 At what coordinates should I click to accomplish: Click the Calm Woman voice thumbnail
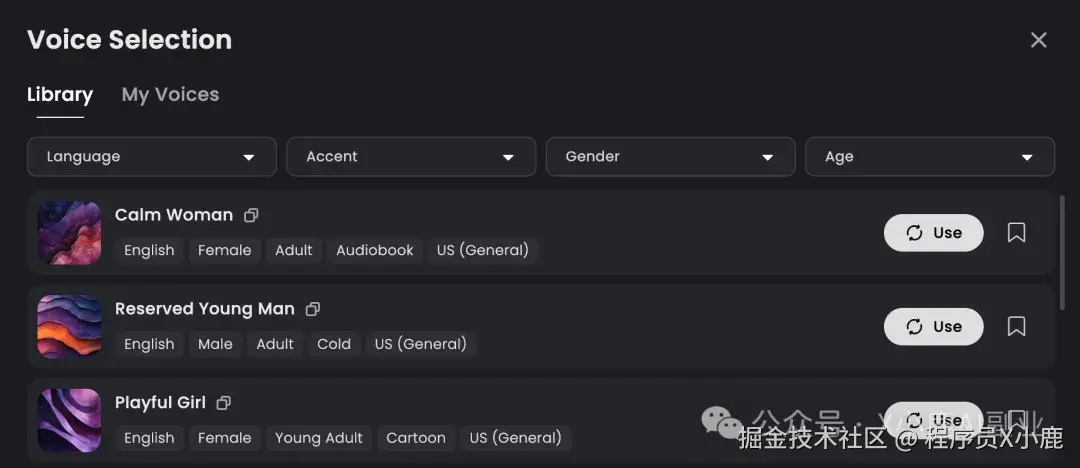coord(70,233)
